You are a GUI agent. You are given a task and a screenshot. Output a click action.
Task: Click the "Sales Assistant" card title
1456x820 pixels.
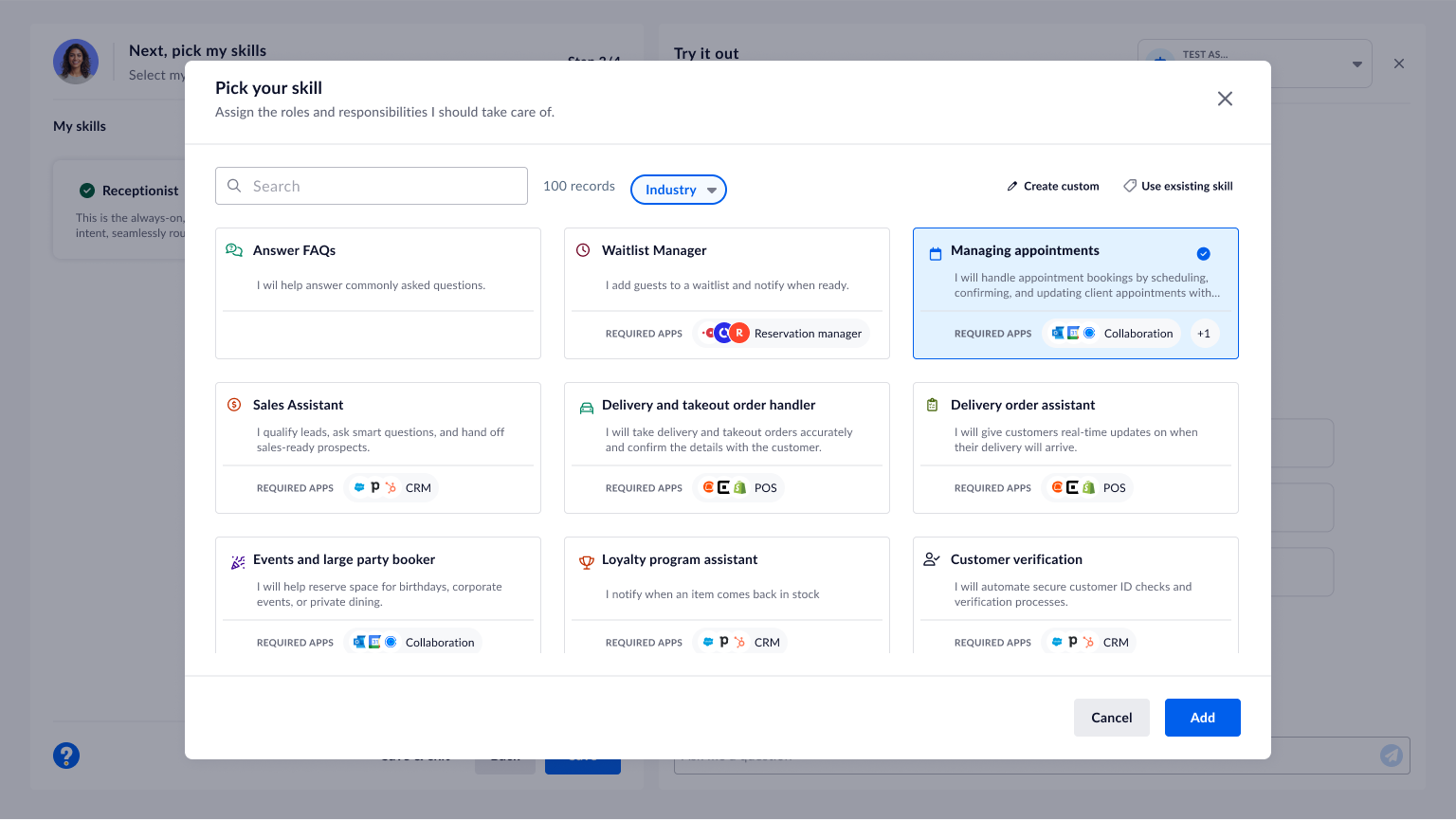[298, 405]
